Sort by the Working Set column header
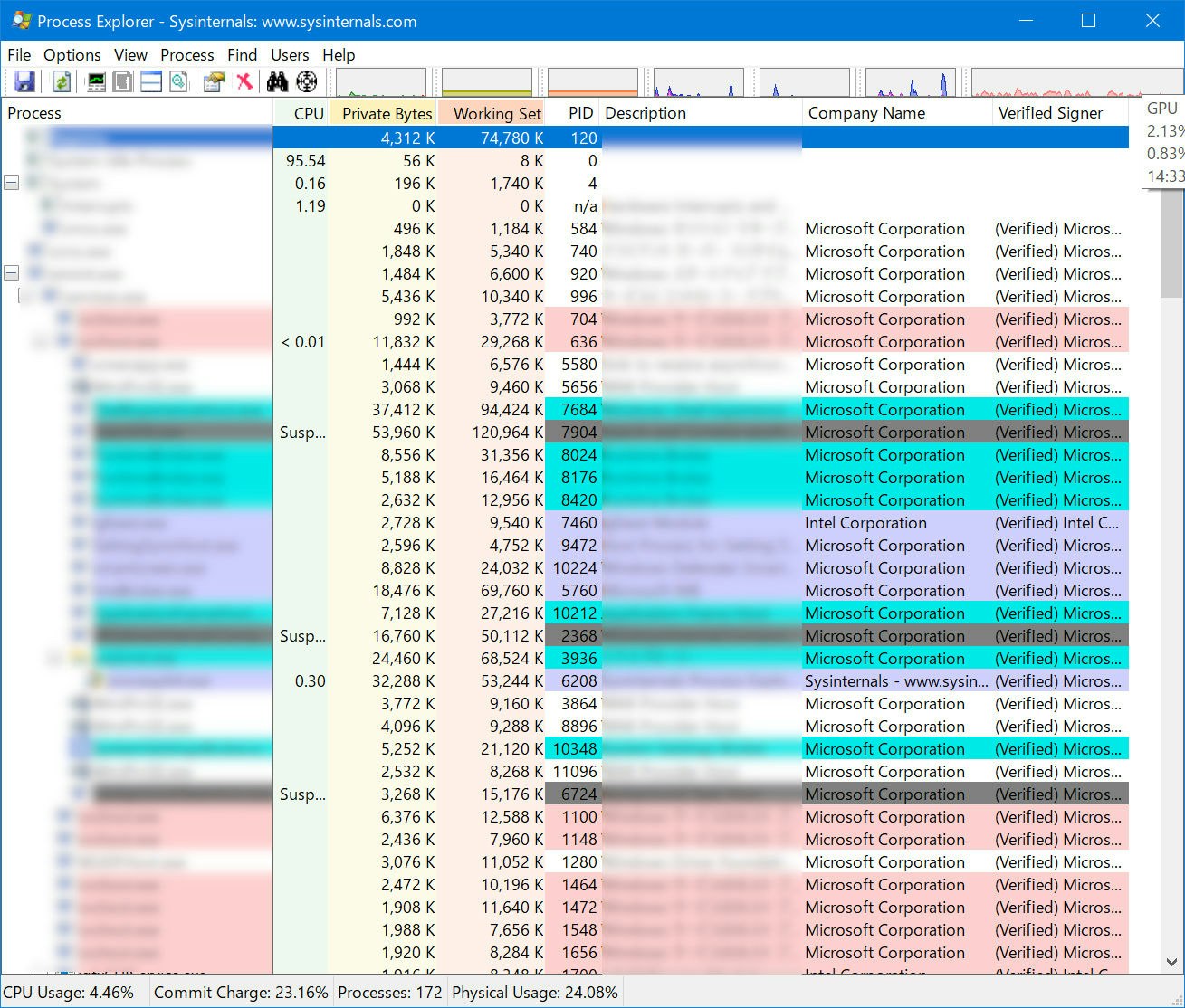Screen dimensions: 1185x1008 point(491,113)
